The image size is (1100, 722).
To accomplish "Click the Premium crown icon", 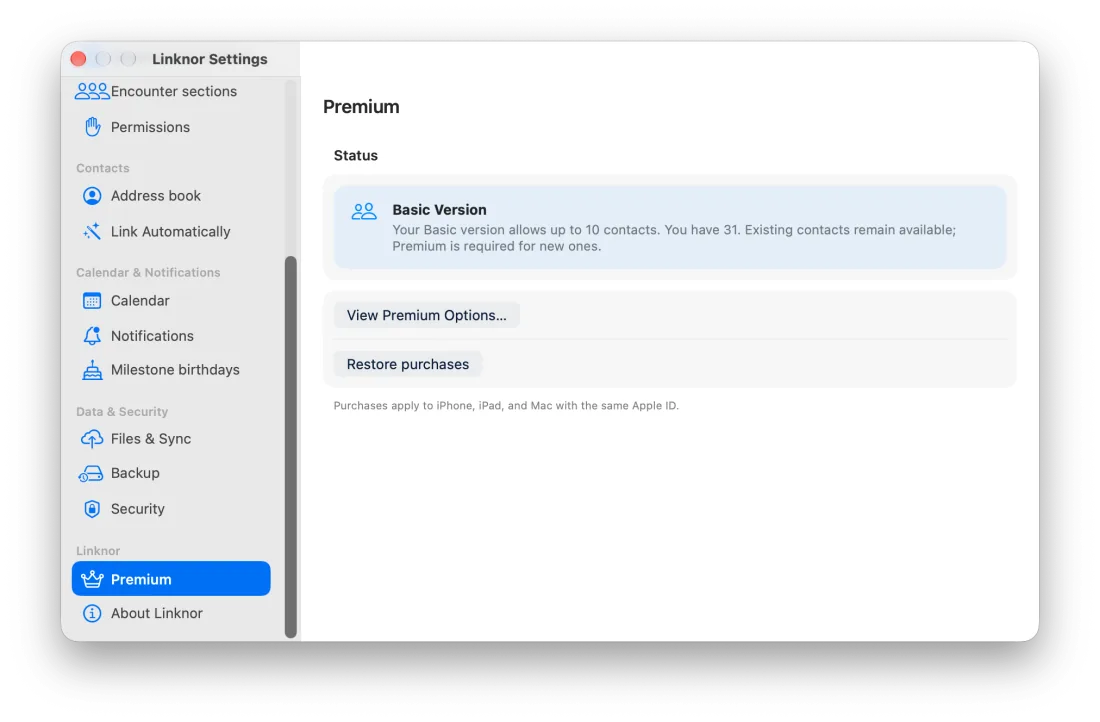I will click(x=92, y=580).
